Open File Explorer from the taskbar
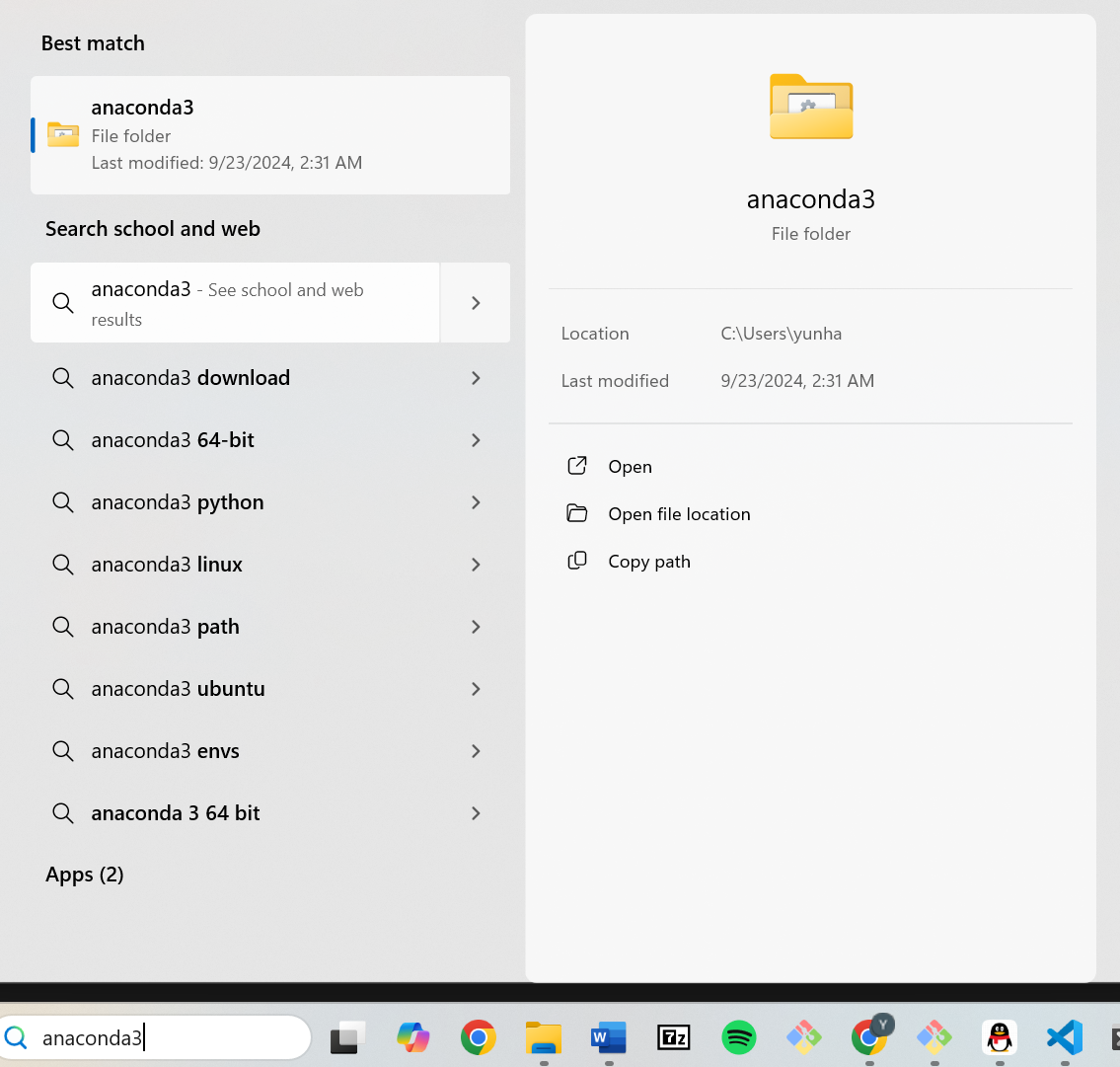 544,1037
